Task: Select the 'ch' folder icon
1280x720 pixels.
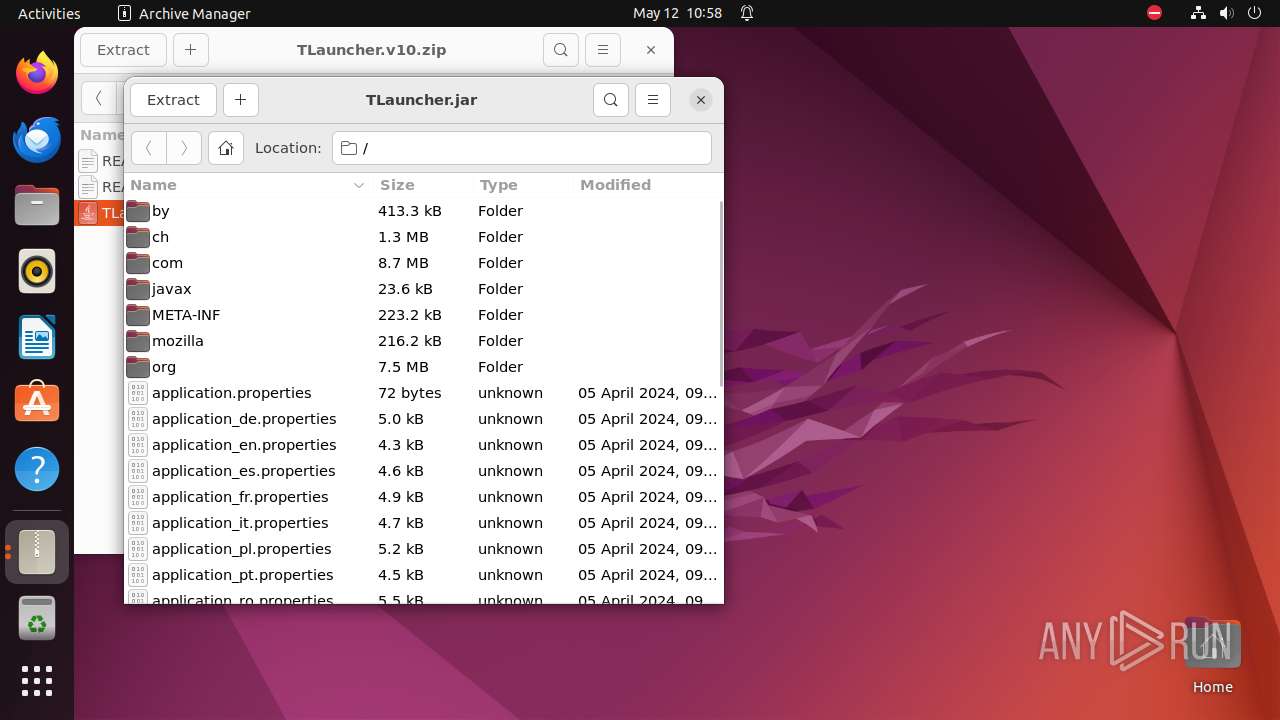Action: (x=138, y=237)
